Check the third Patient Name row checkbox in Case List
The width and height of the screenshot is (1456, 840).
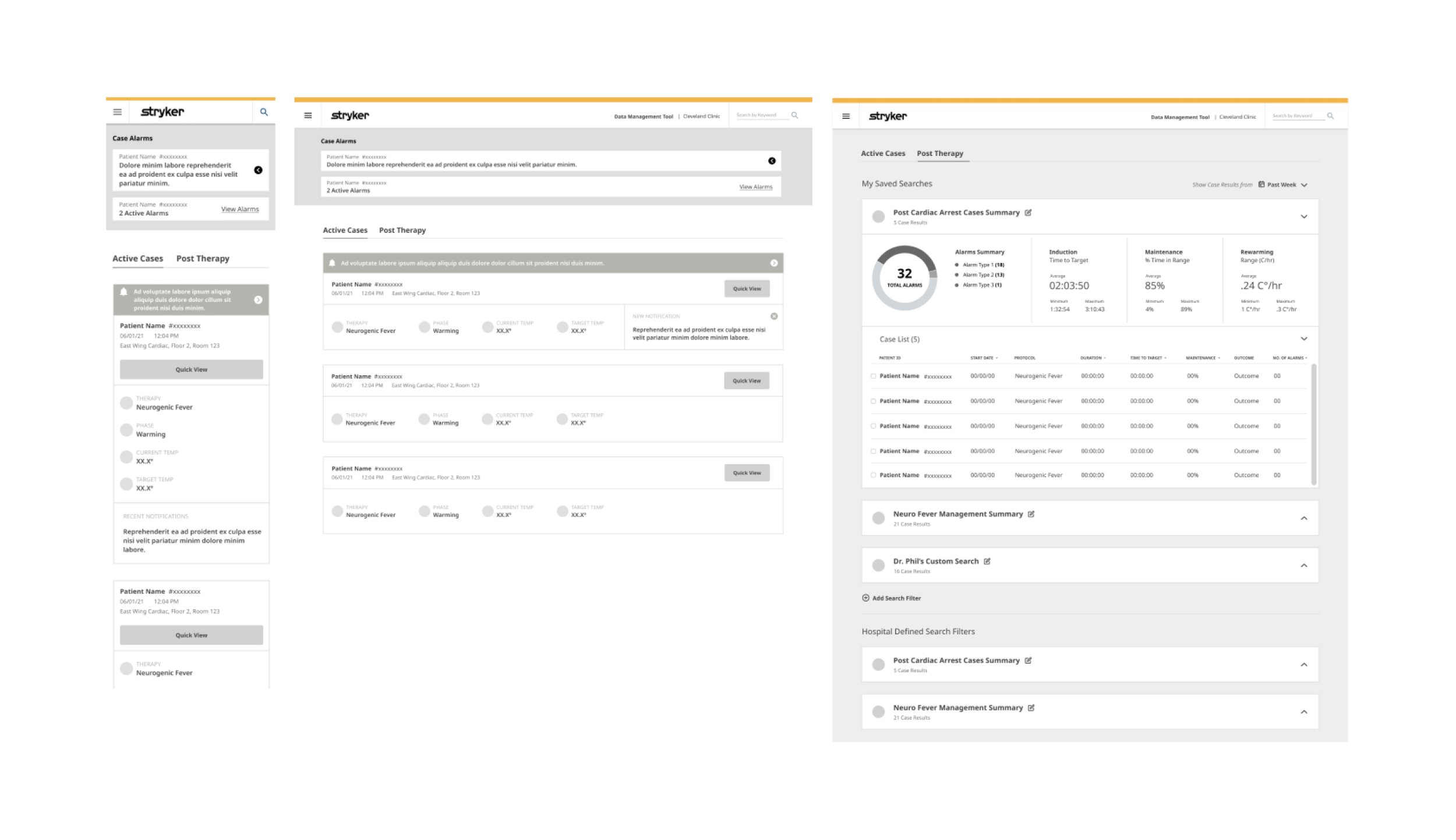click(873, 426)
